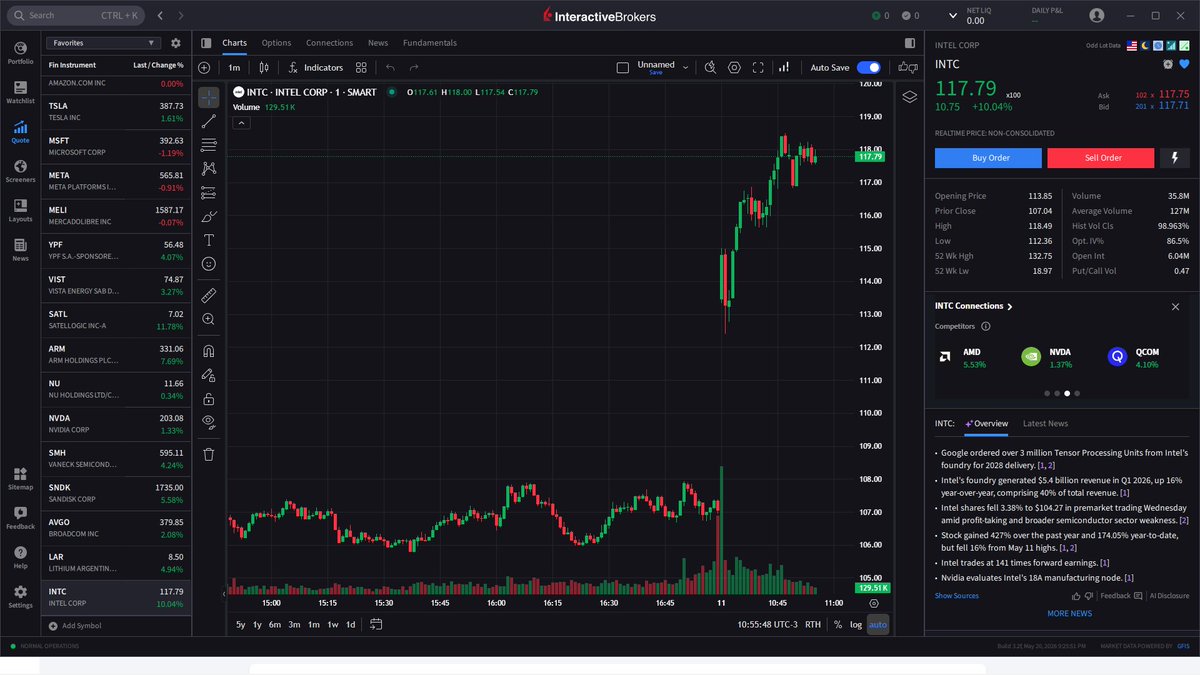
Task: Select the chart patterns tool
Action: tap(208, 169)
